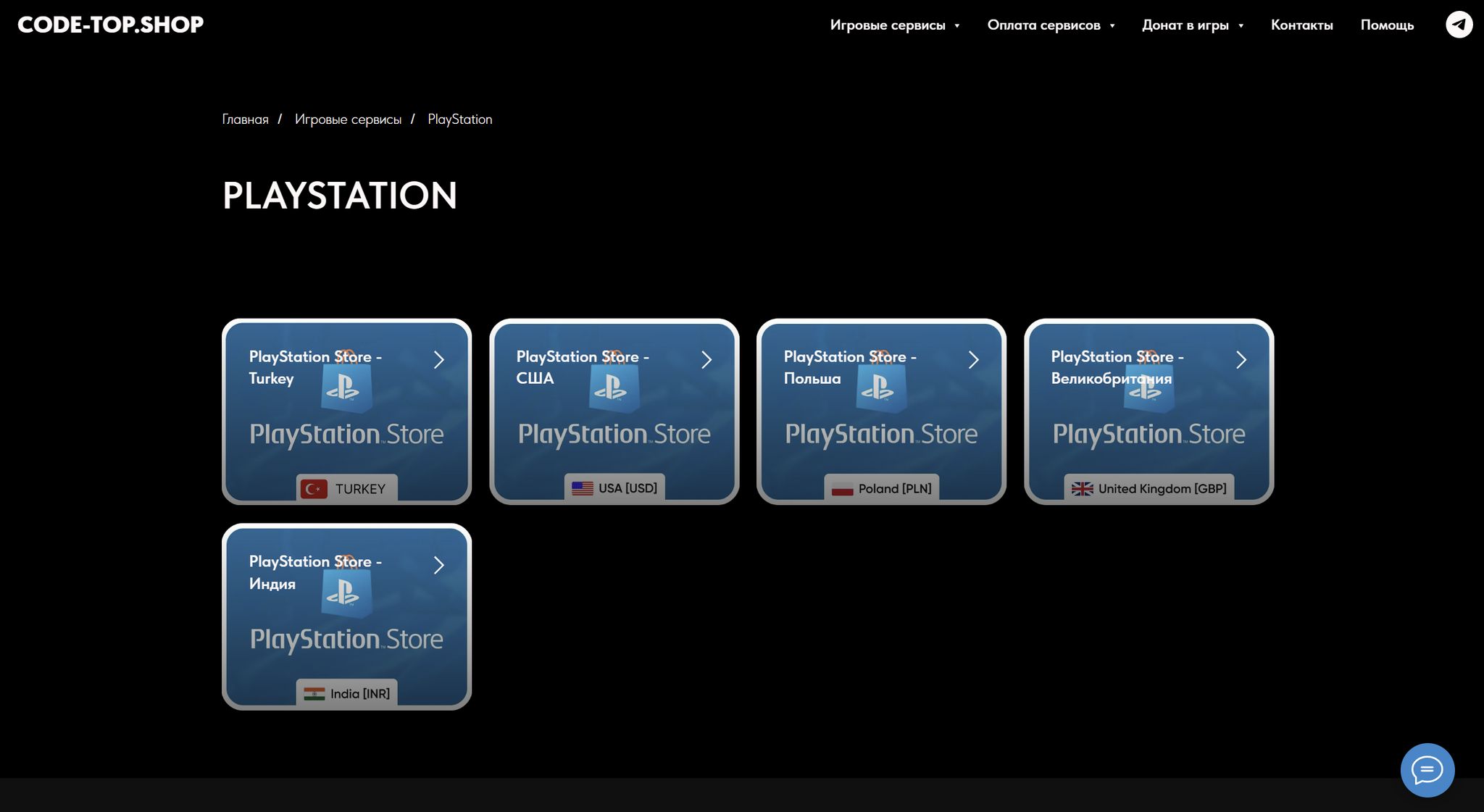Click chevron arrow on США card
The width and height of the screenshot is (1484, 812).
706,360
